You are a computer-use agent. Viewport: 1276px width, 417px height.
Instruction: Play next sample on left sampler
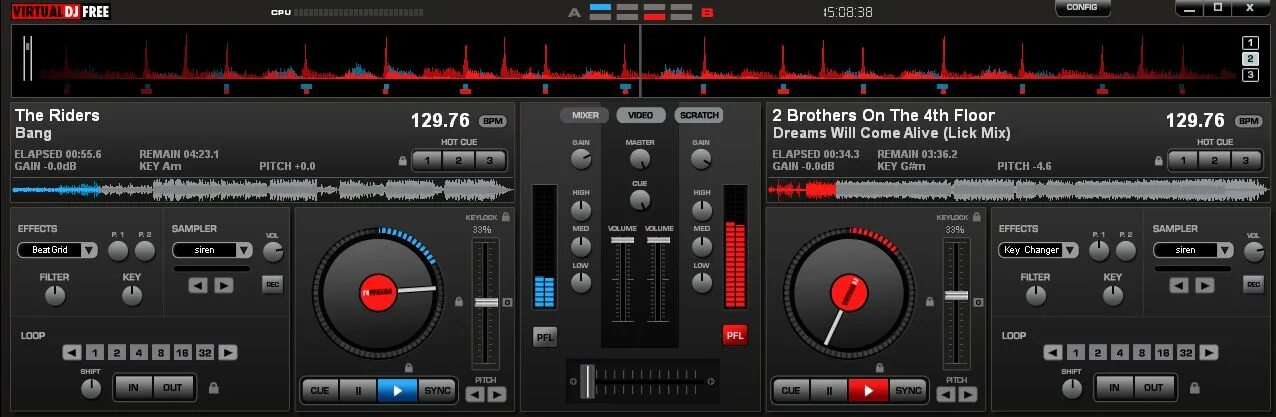224,285
